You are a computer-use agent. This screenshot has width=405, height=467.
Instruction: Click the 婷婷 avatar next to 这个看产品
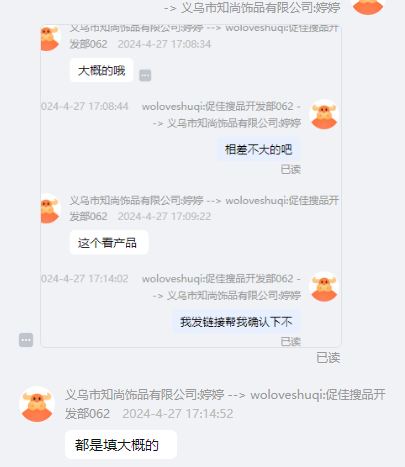[50, 208]
